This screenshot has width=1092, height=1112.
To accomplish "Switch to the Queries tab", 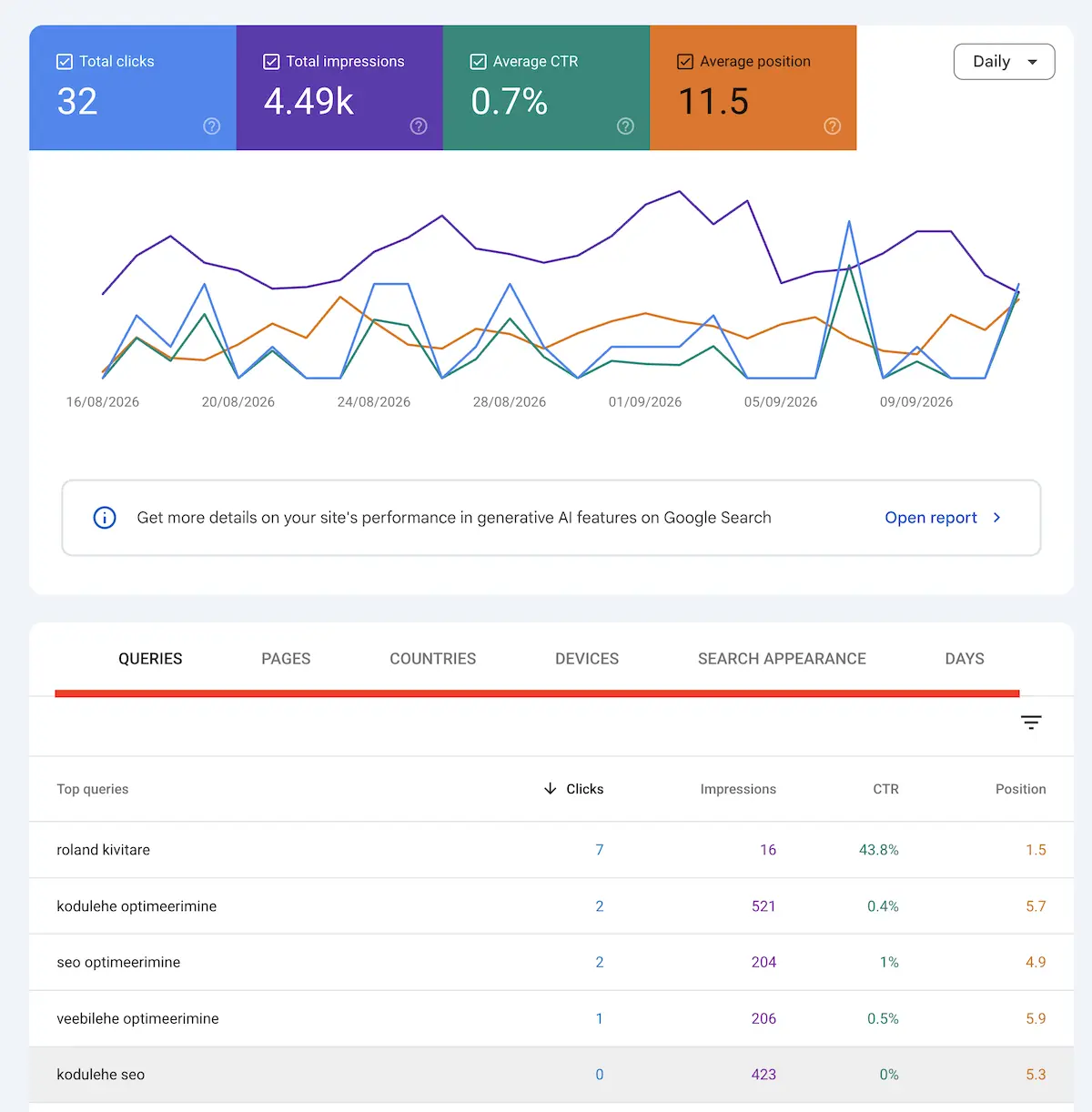I will pyautogui.click(x=150, y=659).
